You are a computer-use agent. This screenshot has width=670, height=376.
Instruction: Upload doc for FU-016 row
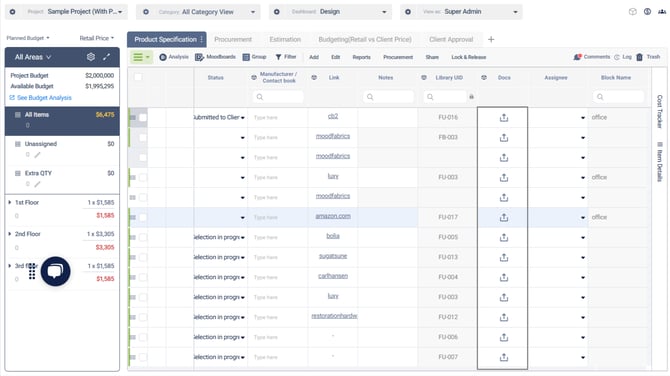(504, 118)
